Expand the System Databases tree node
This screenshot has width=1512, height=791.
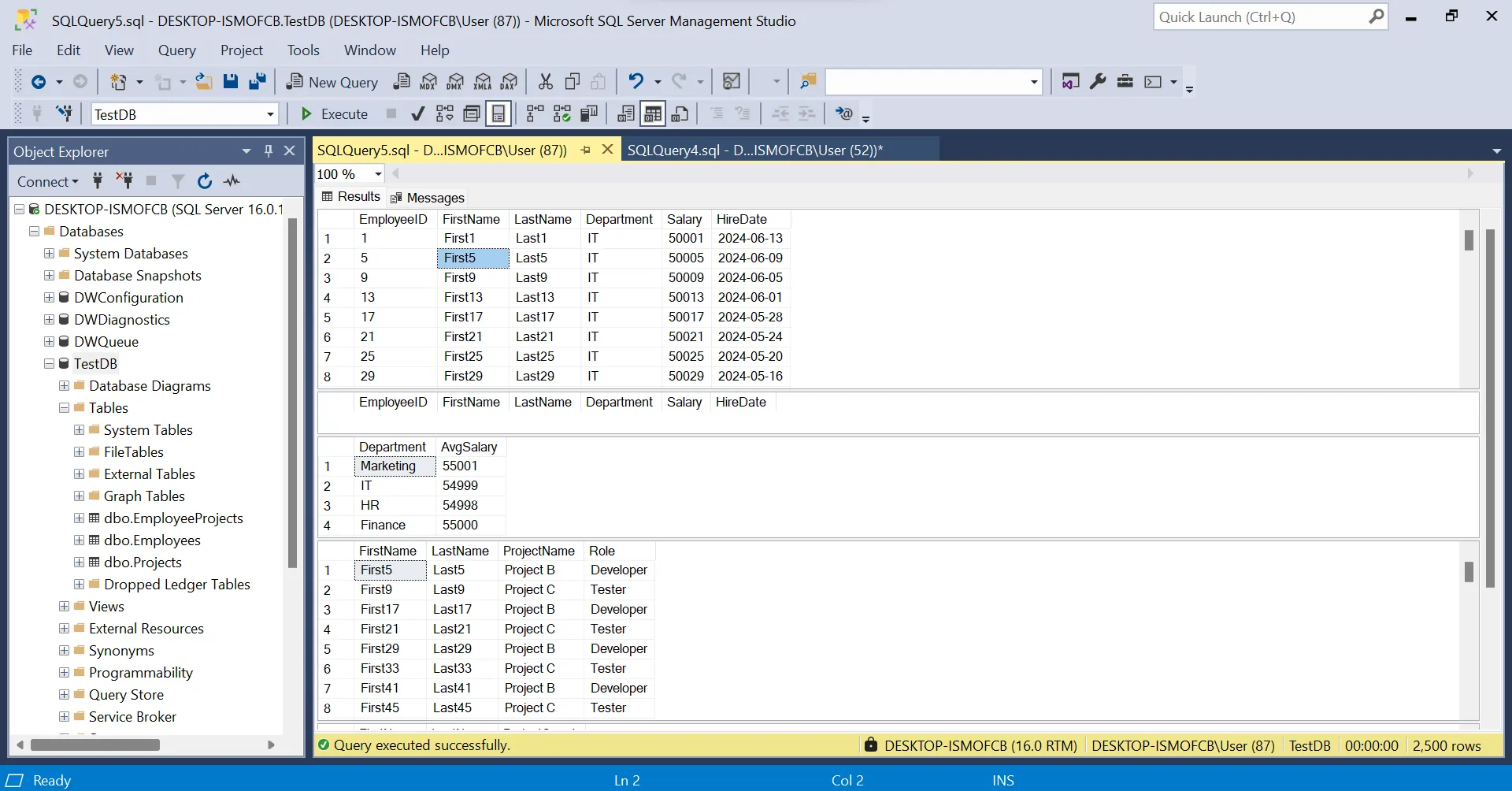[49, 254]
